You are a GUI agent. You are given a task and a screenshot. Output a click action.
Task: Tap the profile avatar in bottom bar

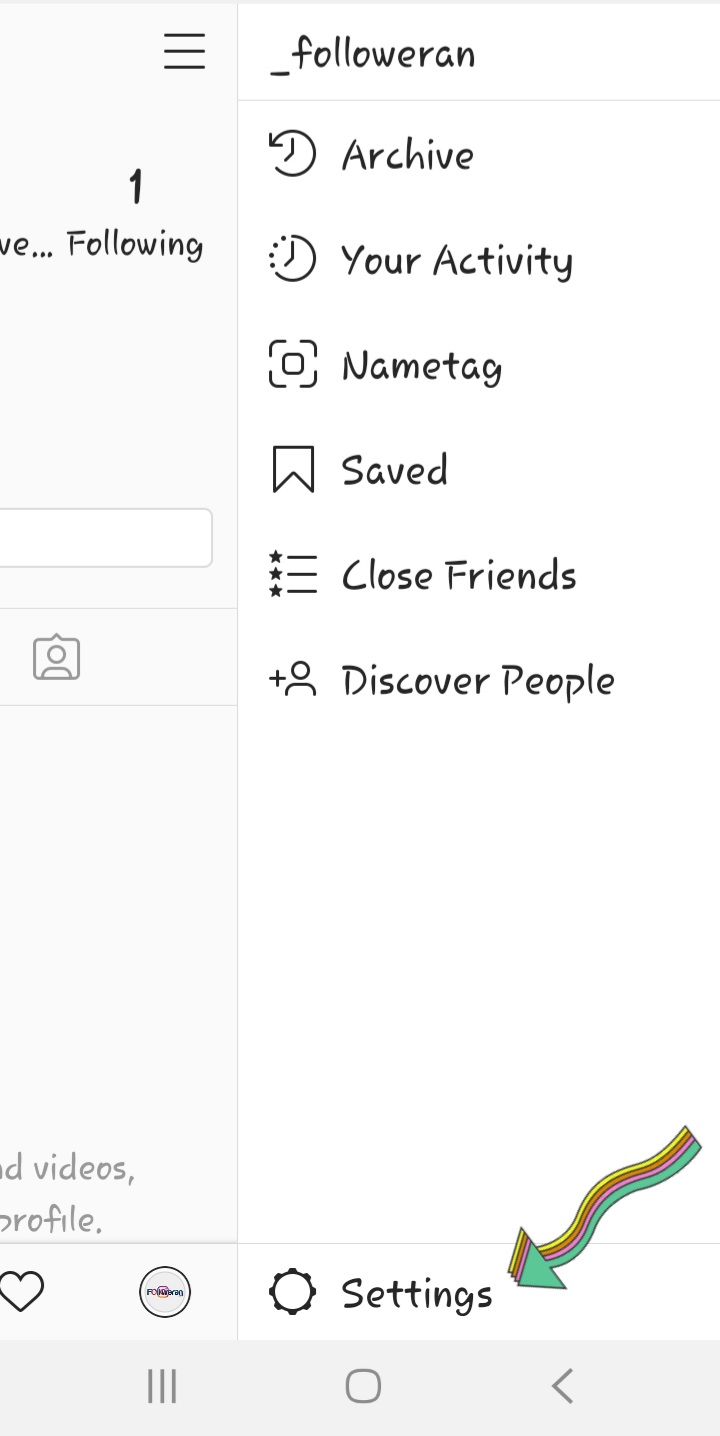click(165, 1292)
